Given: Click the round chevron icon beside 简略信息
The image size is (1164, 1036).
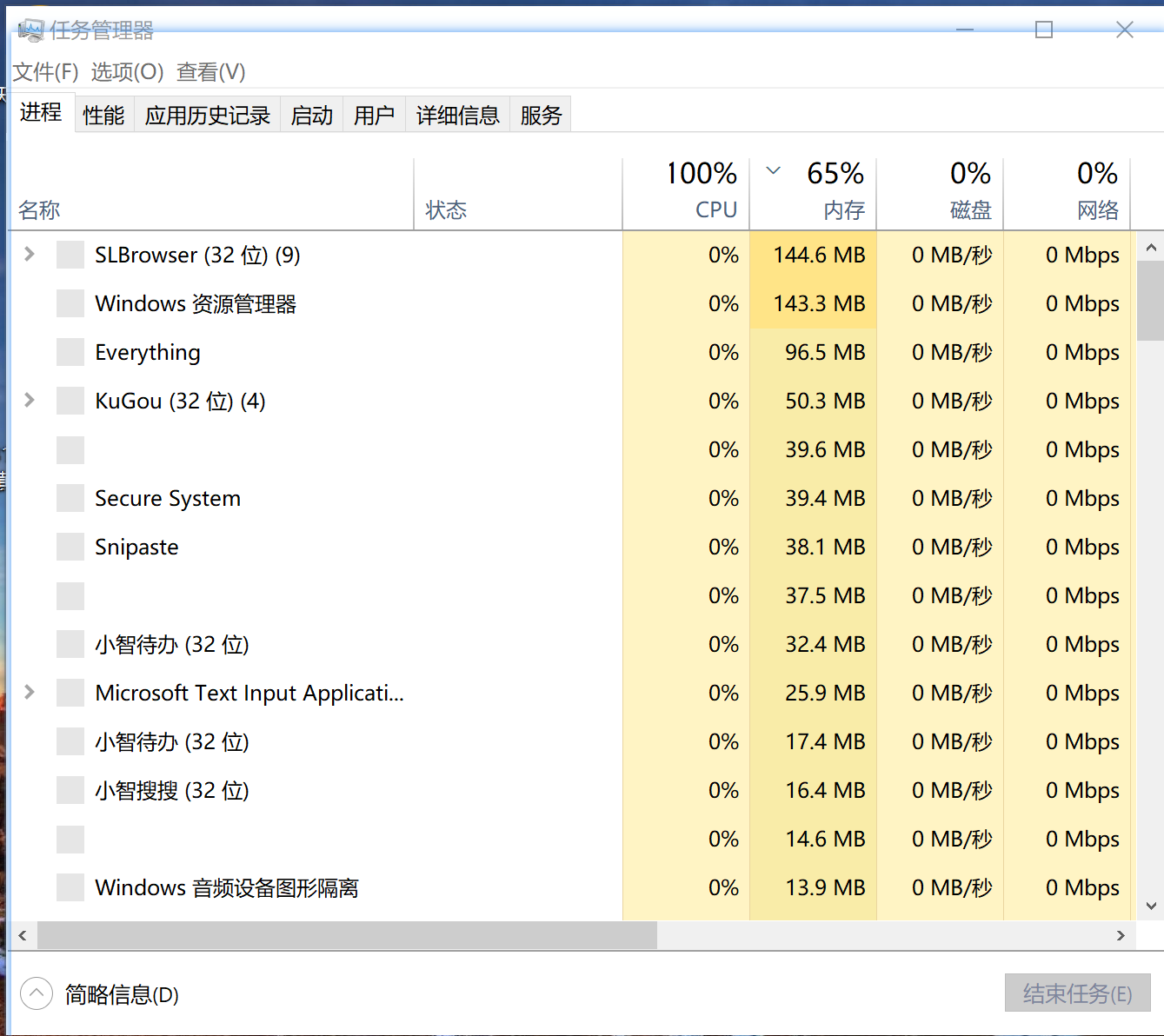Looking at the screenshot, I should [x=37, y=993].
